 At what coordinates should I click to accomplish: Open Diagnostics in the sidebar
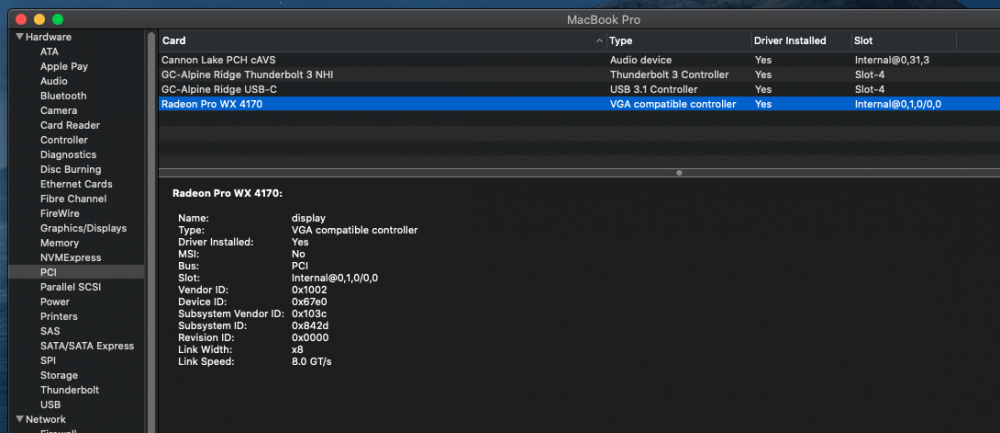tap(68, 154)
